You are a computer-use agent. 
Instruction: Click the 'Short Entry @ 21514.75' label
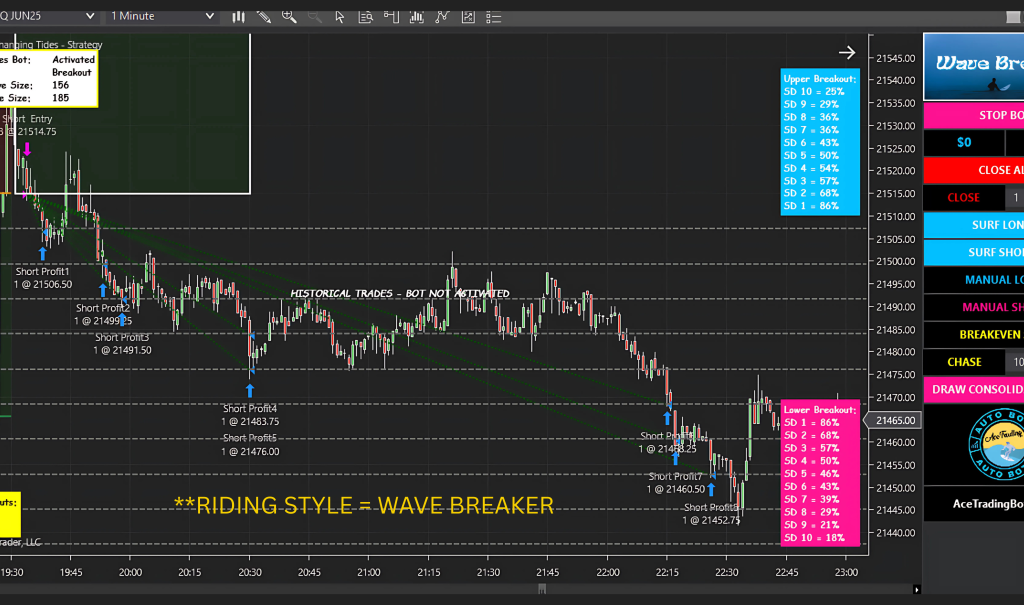28,125
